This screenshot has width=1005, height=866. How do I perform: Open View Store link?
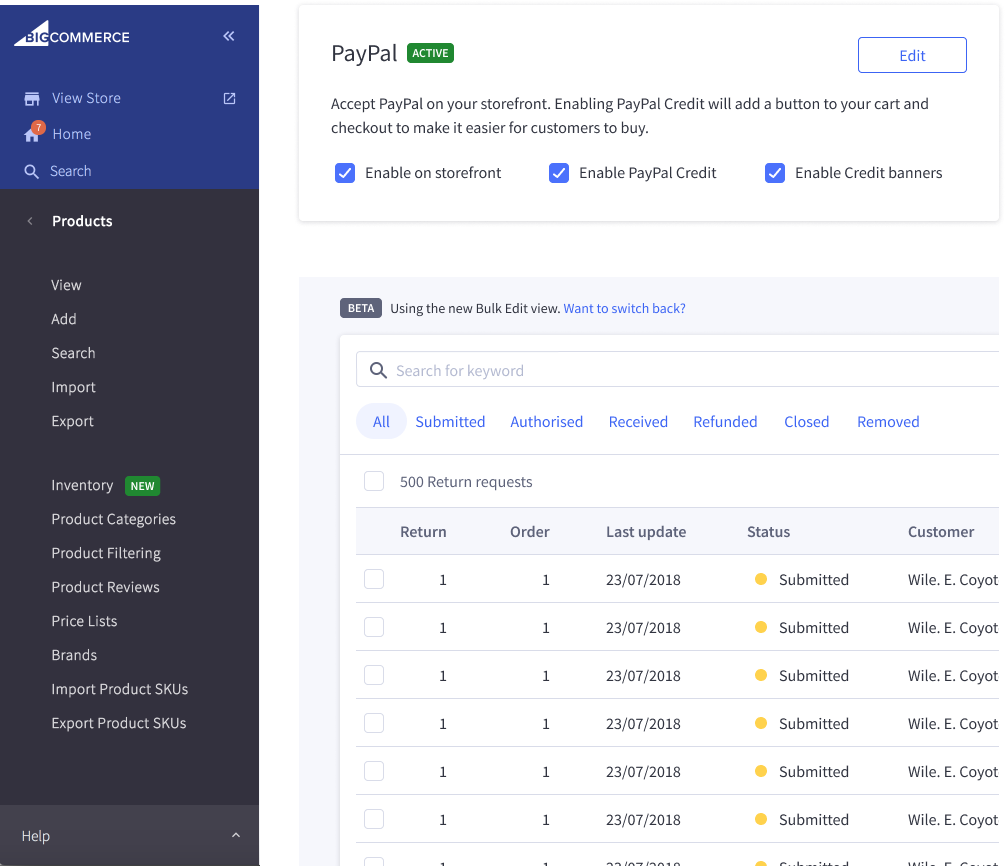coord(86,98)
